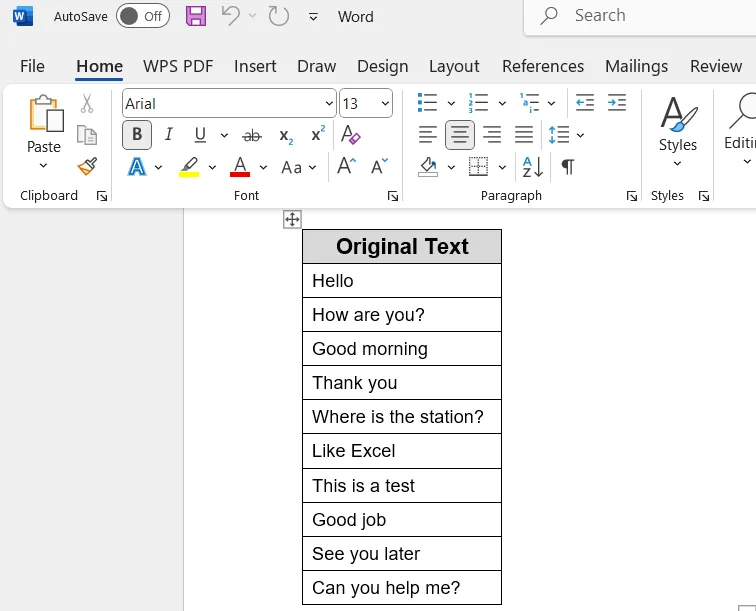Toggle Superscript formatting
The height and width of the screenshot is (611, 756).
(318, 134)
